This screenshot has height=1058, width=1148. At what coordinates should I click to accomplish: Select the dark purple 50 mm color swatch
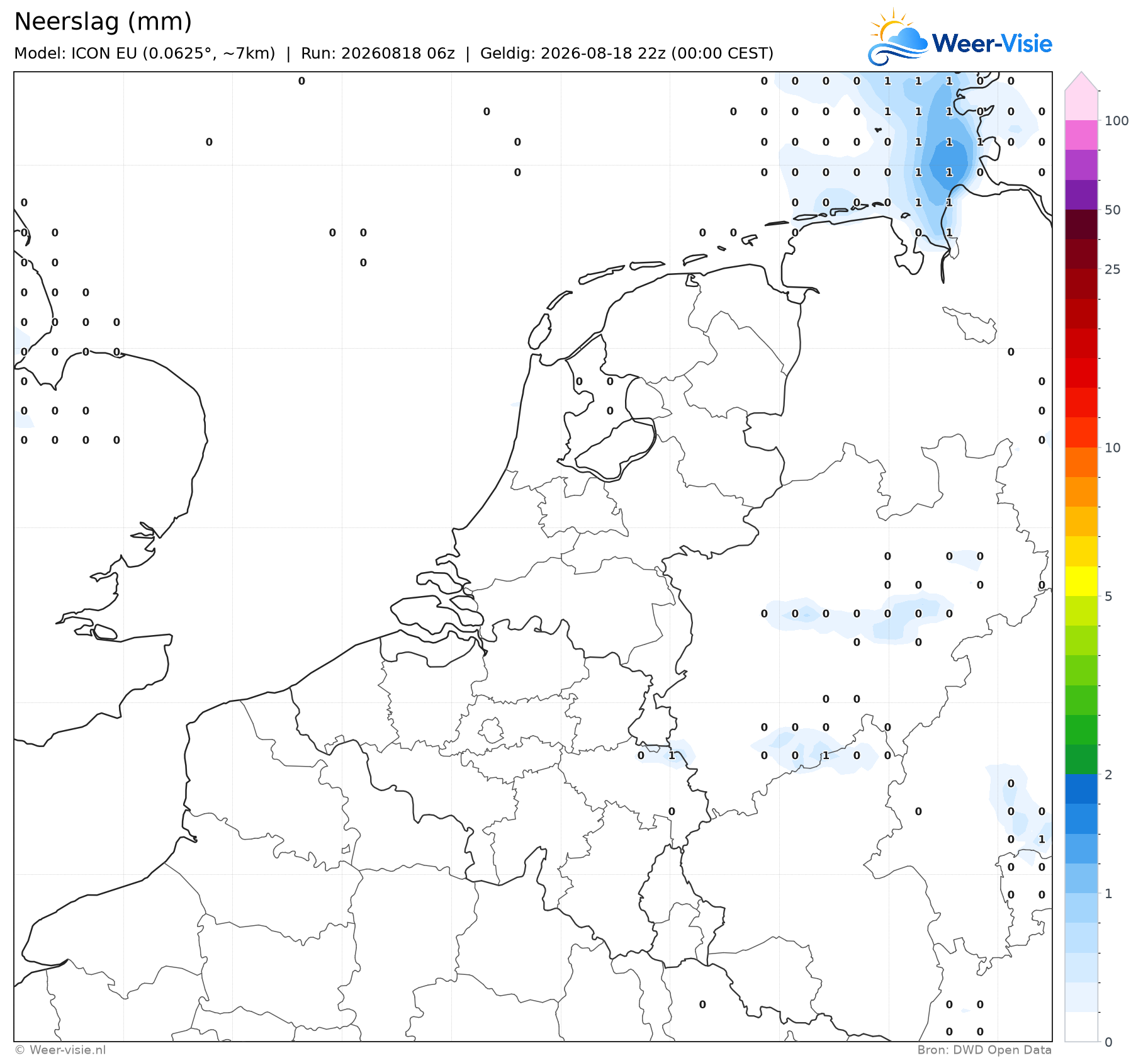pyautogui.click(x=1081, y=194)
